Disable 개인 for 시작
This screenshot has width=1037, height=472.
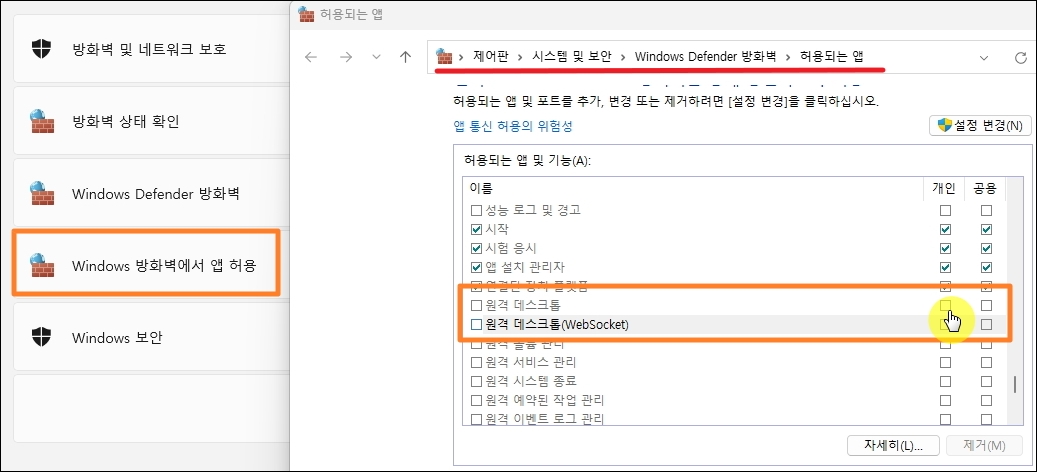point(946,230)
